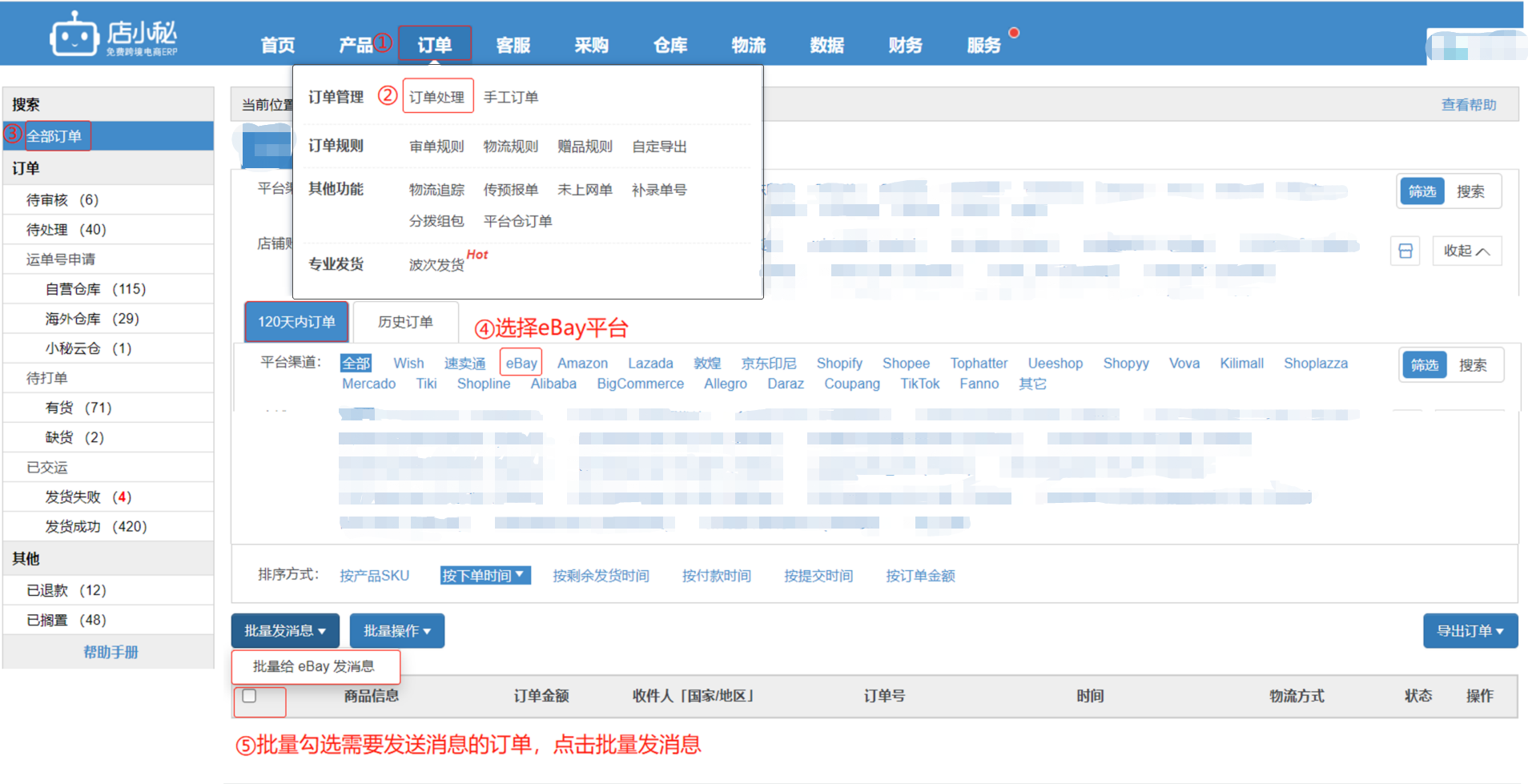Screen dimensions: 1528x784
Task: Filter by Amazon platform channel
Action: 582,363
